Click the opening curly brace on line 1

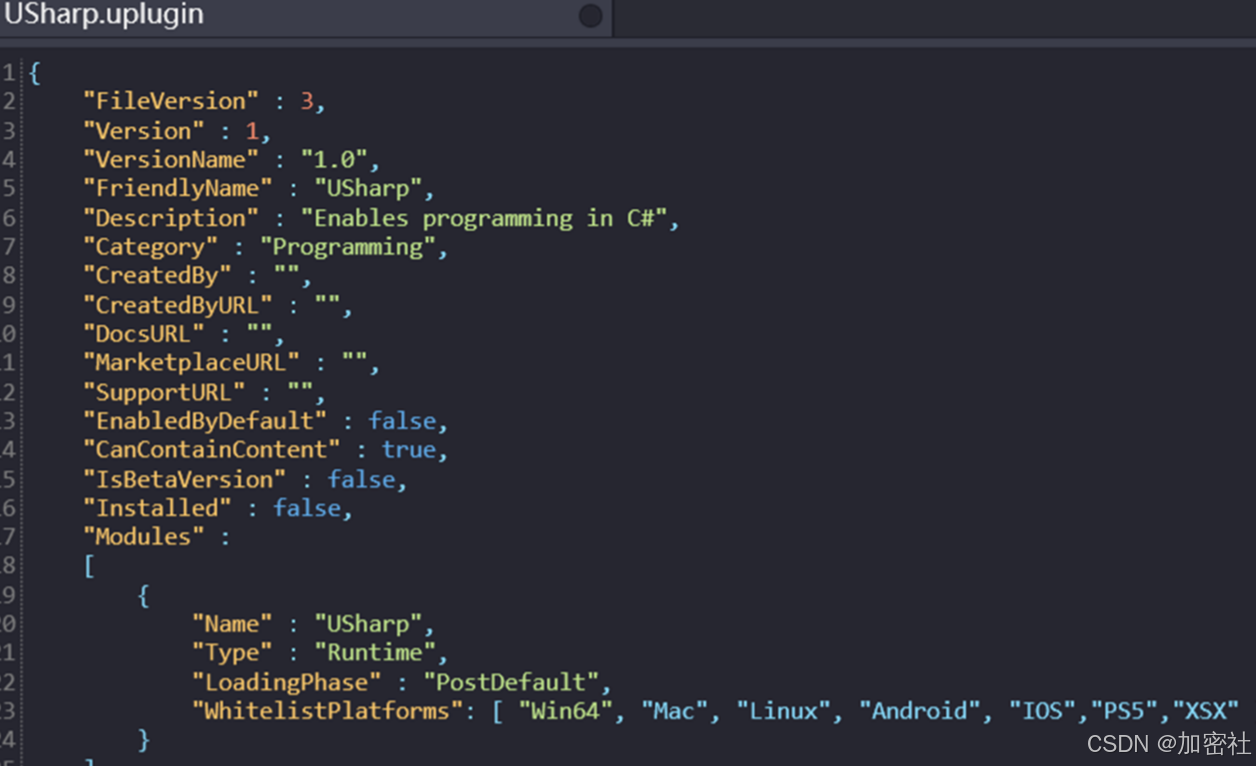(35, 73)
